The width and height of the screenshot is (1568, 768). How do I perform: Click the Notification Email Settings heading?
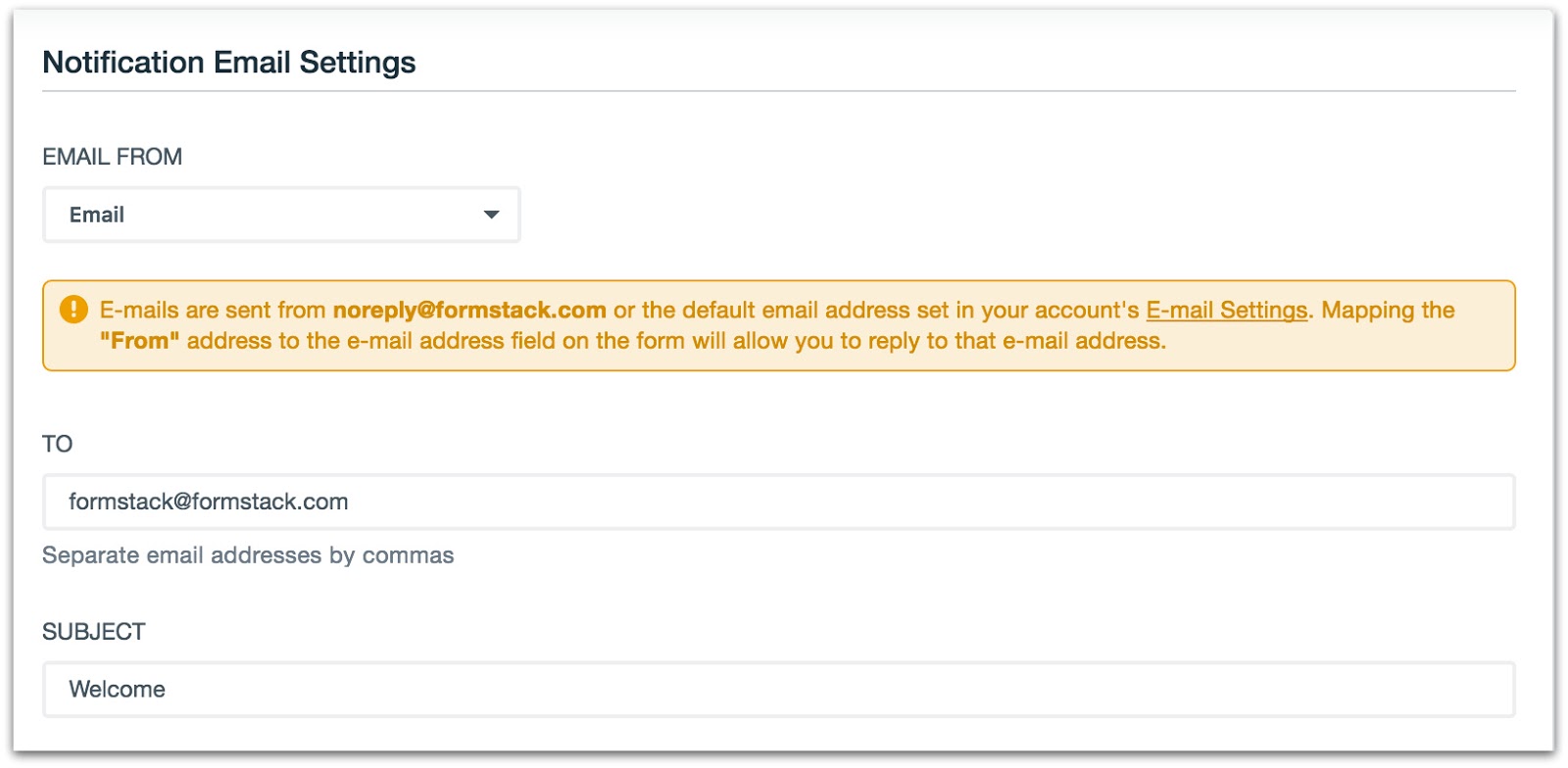coord(229,63)
